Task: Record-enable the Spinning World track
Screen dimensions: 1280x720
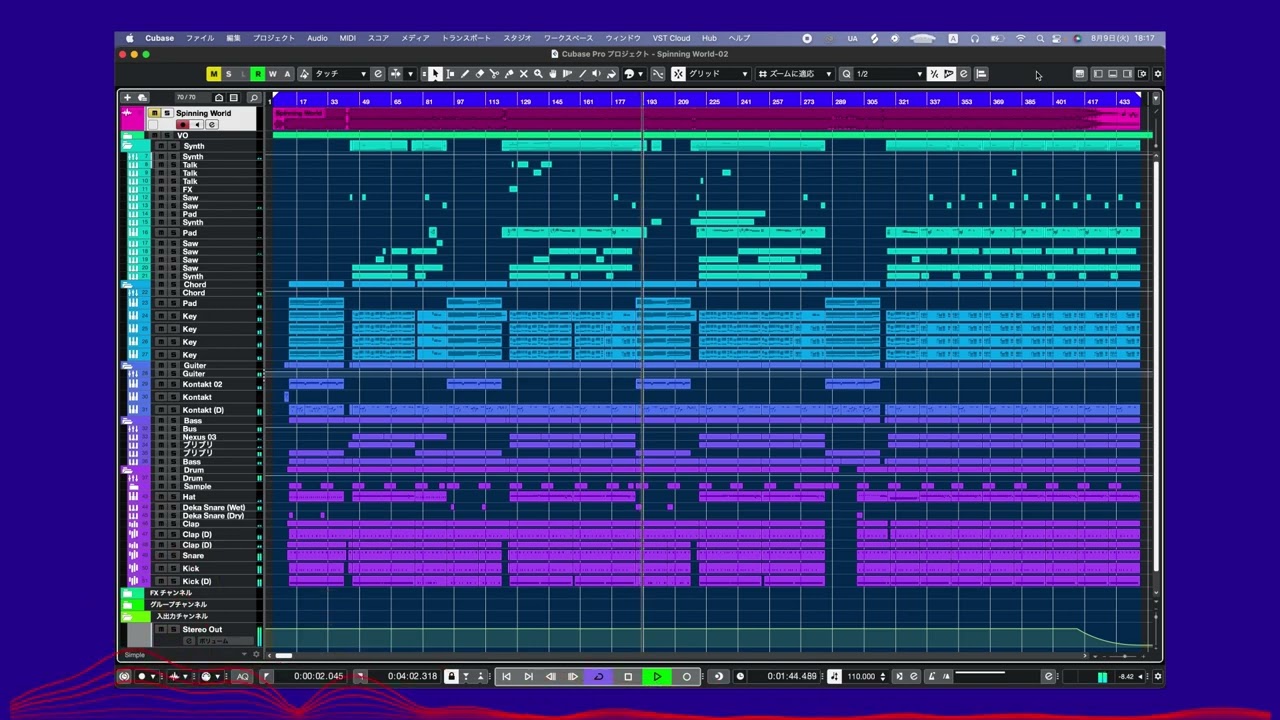Action: pos(183,125)
